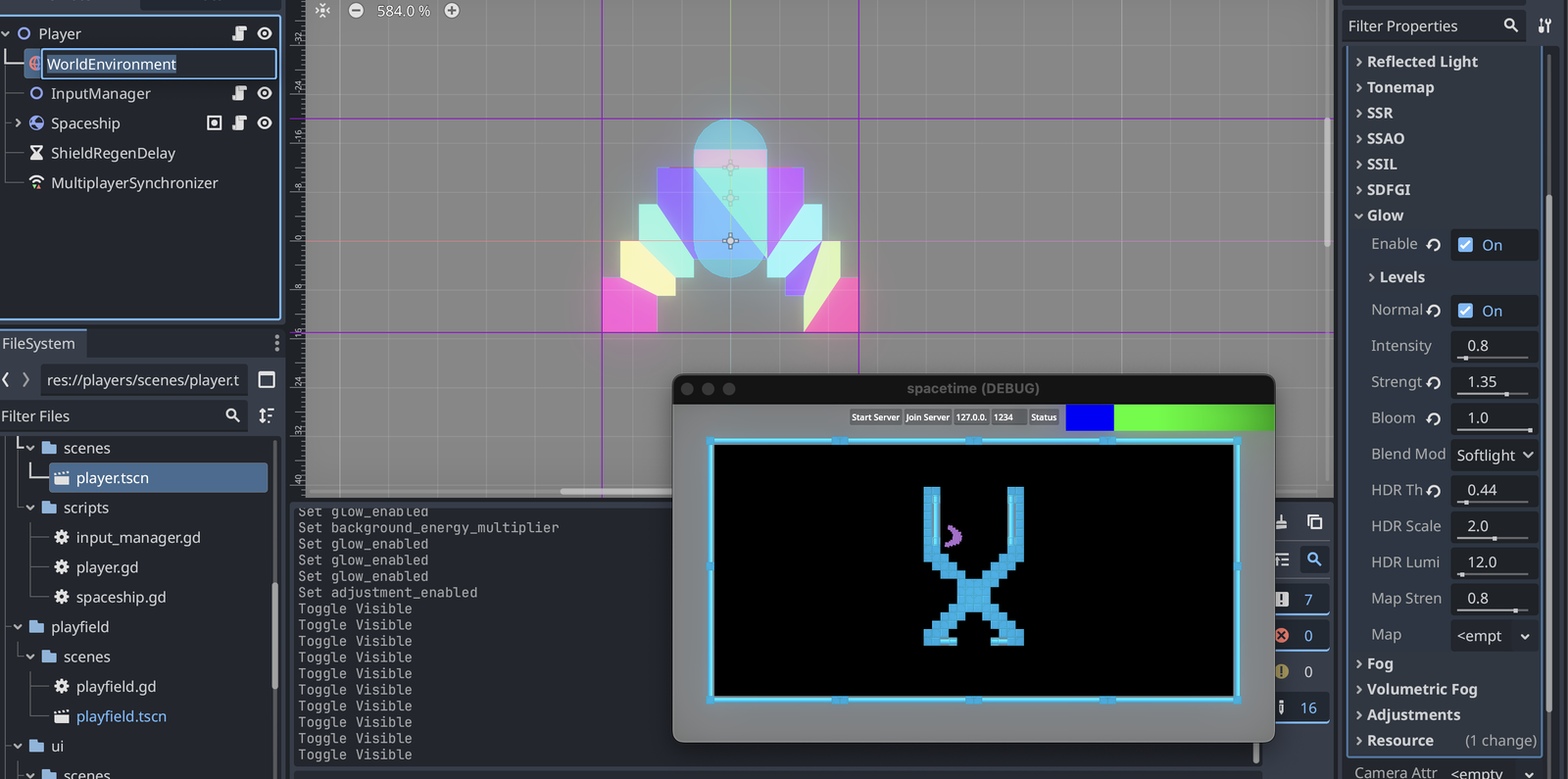Uncheck the Glow Normalized checkbox
The height and width of the screenshot is (779, 1568).
point(1465,311)
